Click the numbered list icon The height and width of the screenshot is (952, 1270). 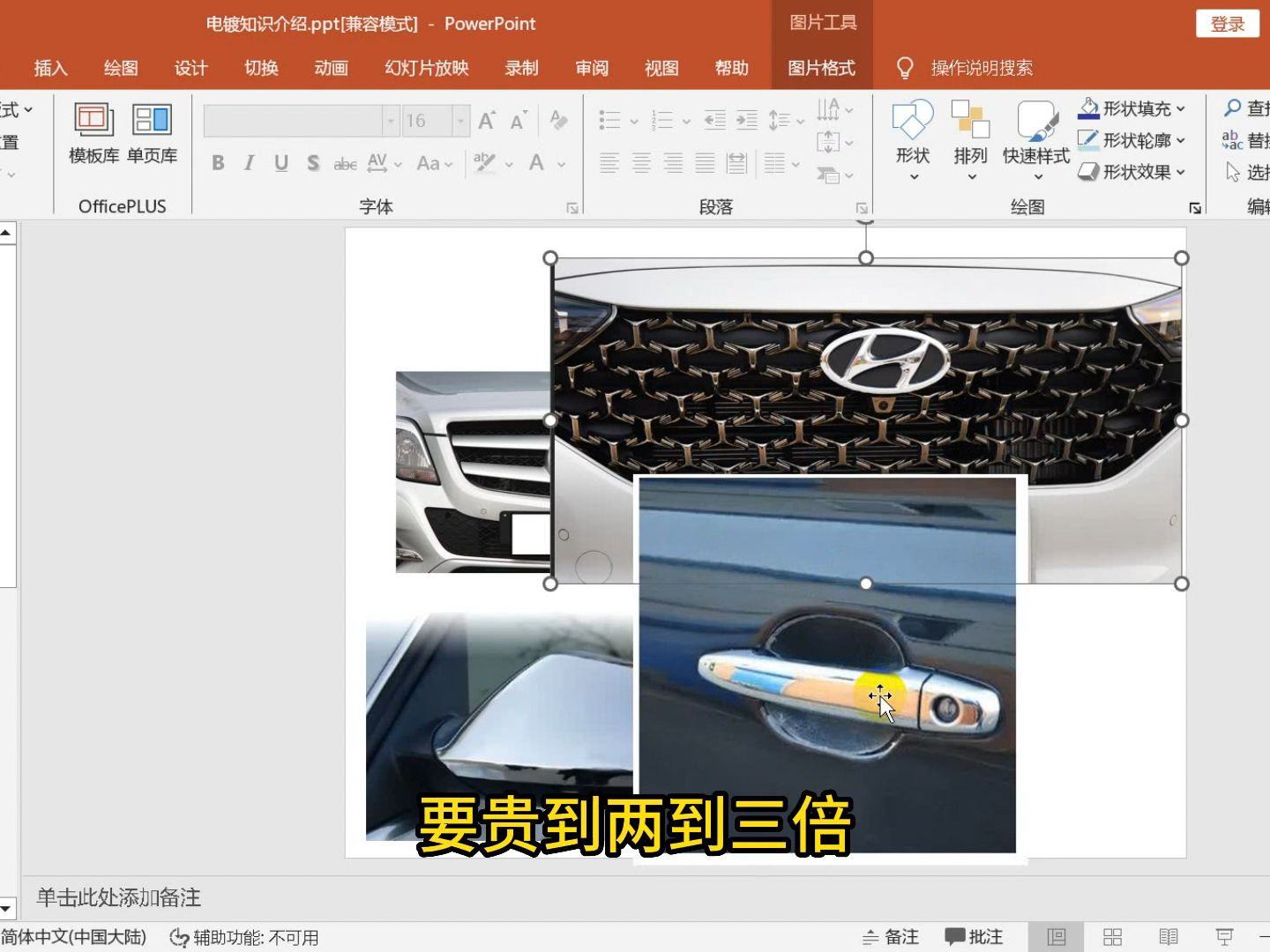coord(661,120)
